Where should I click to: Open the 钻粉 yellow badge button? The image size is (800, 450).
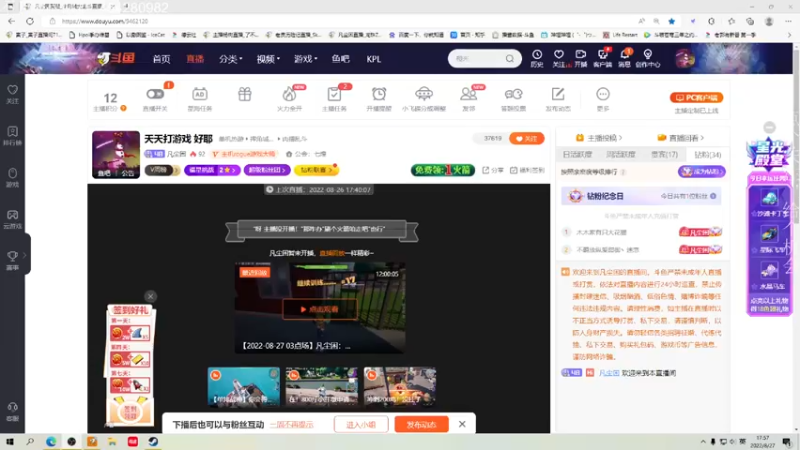[x=316, y=170]
